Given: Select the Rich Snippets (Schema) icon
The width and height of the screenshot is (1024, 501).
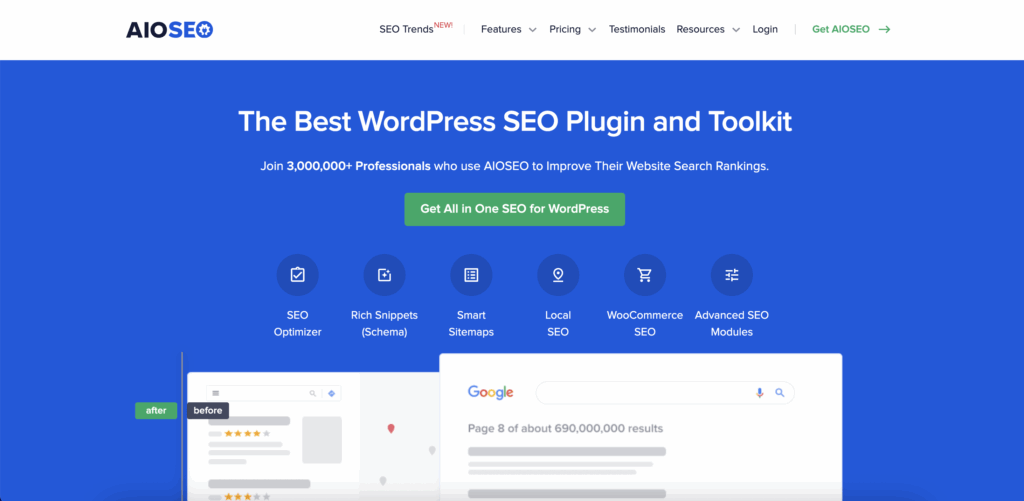Looking at the screenshot, I should click(384, 275).
